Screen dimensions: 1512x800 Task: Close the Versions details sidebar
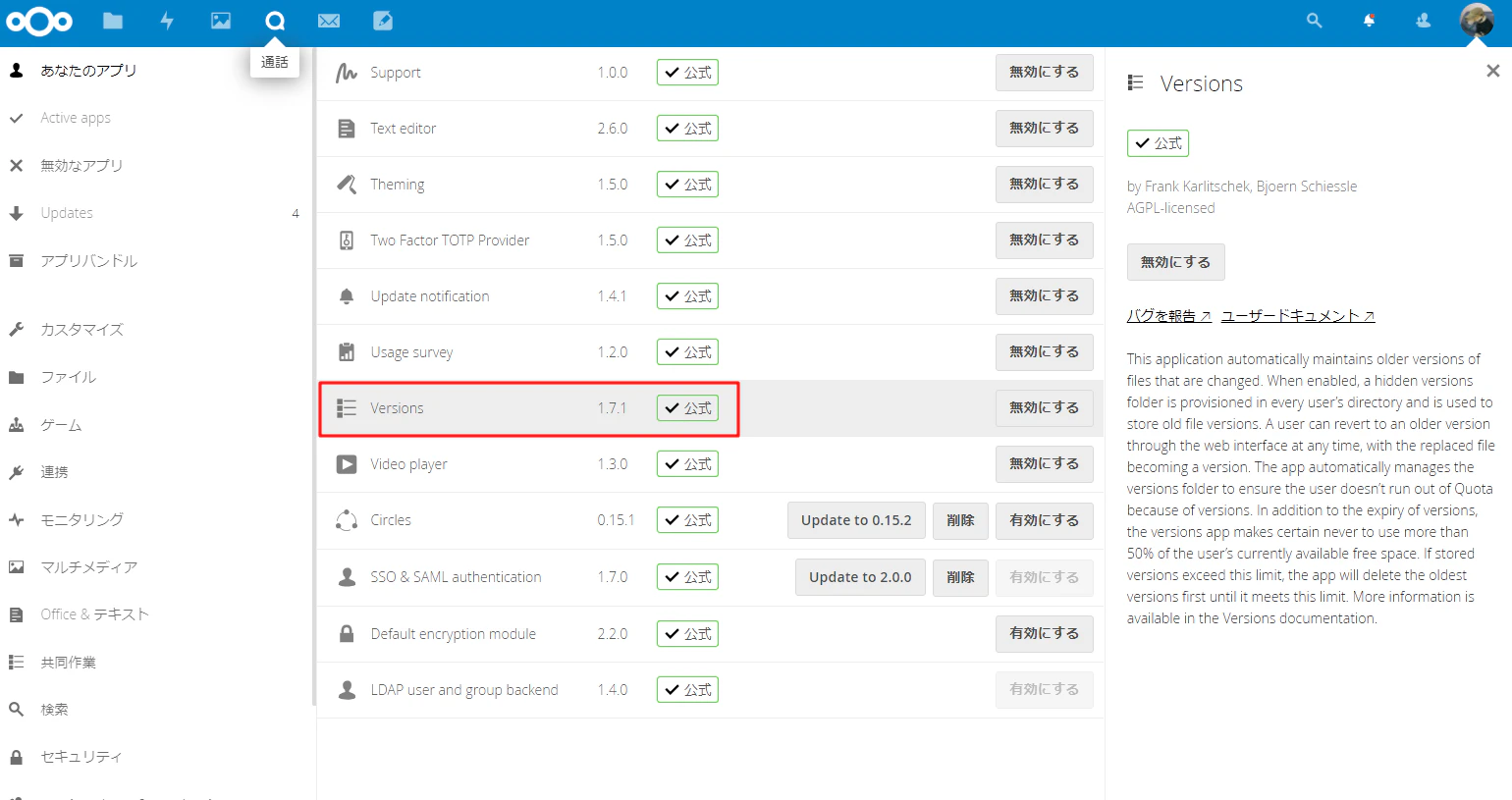1492,71
